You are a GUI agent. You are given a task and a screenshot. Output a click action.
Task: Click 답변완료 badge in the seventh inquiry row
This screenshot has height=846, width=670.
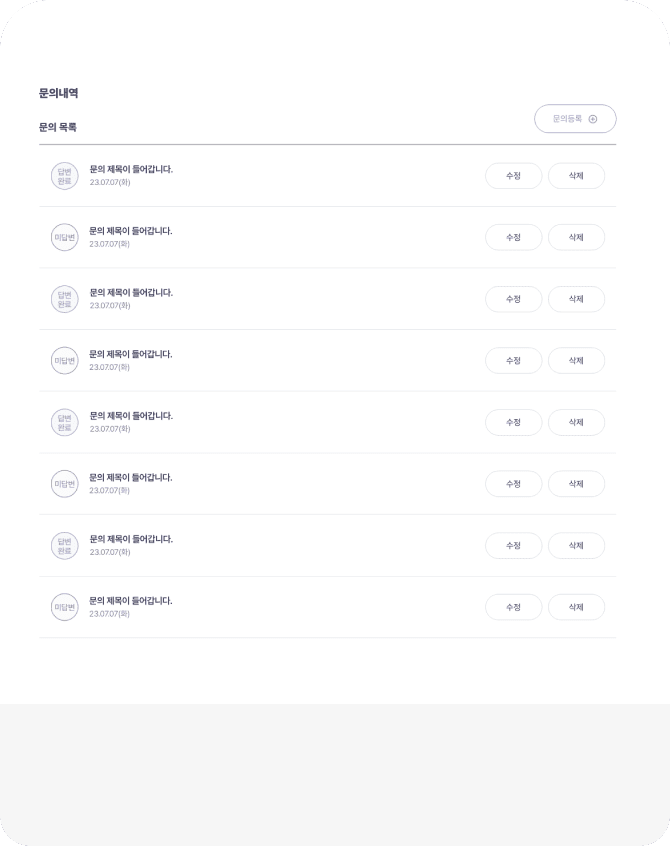coord(64,546)
